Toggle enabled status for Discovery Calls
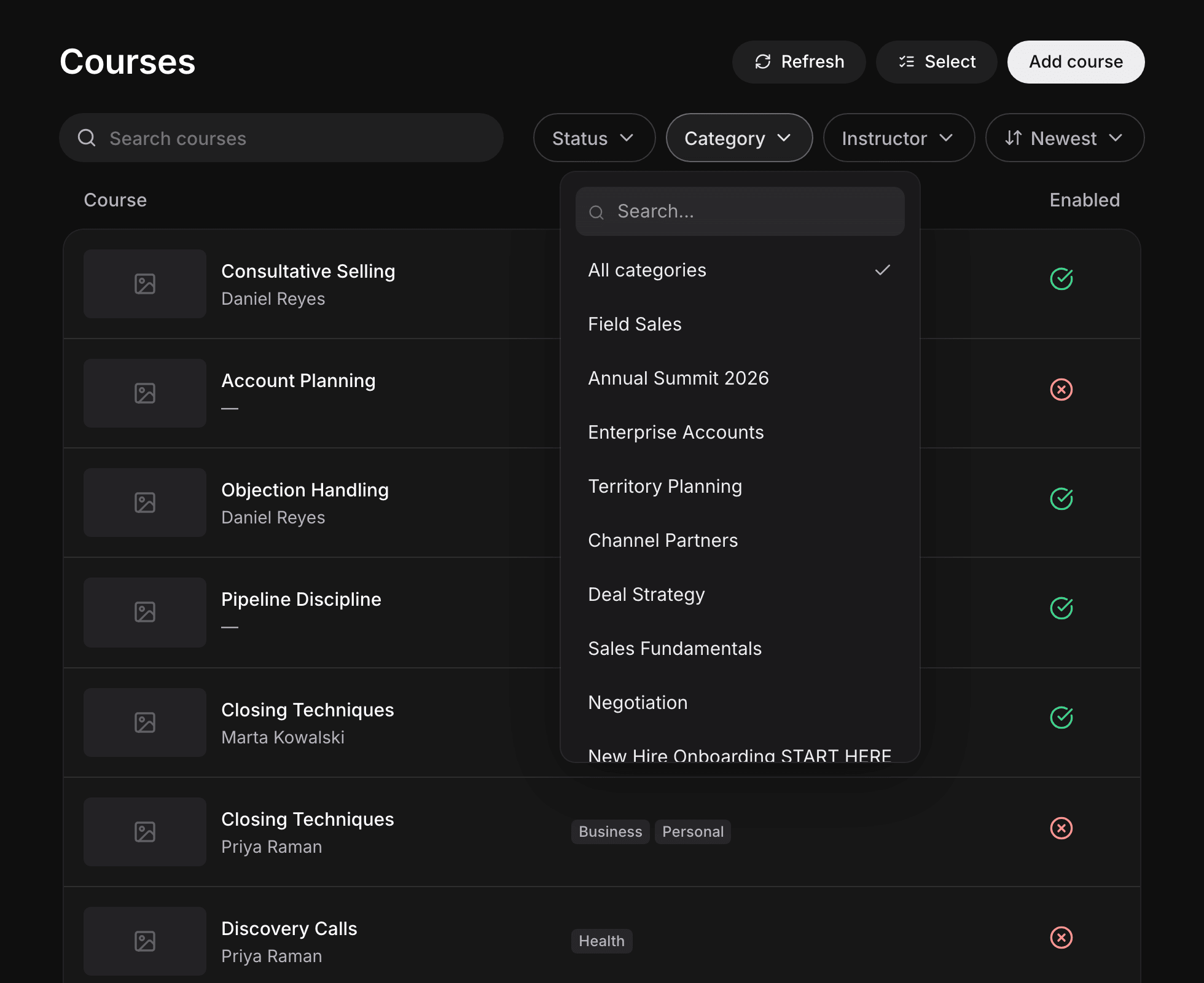 coord(1061,938)
